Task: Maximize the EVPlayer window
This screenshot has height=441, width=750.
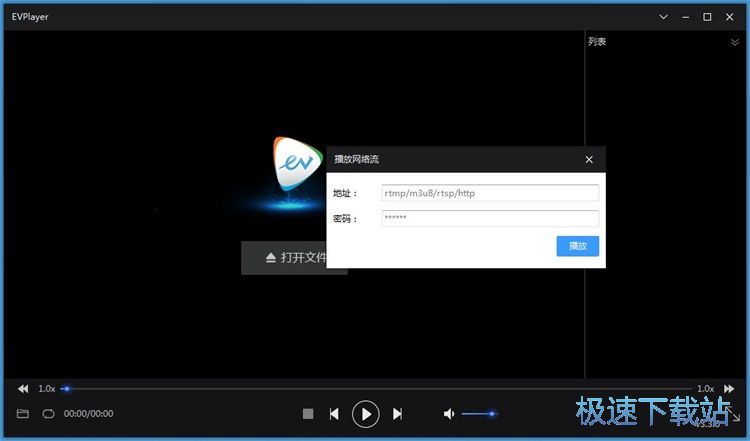Action: coord(707,17)
